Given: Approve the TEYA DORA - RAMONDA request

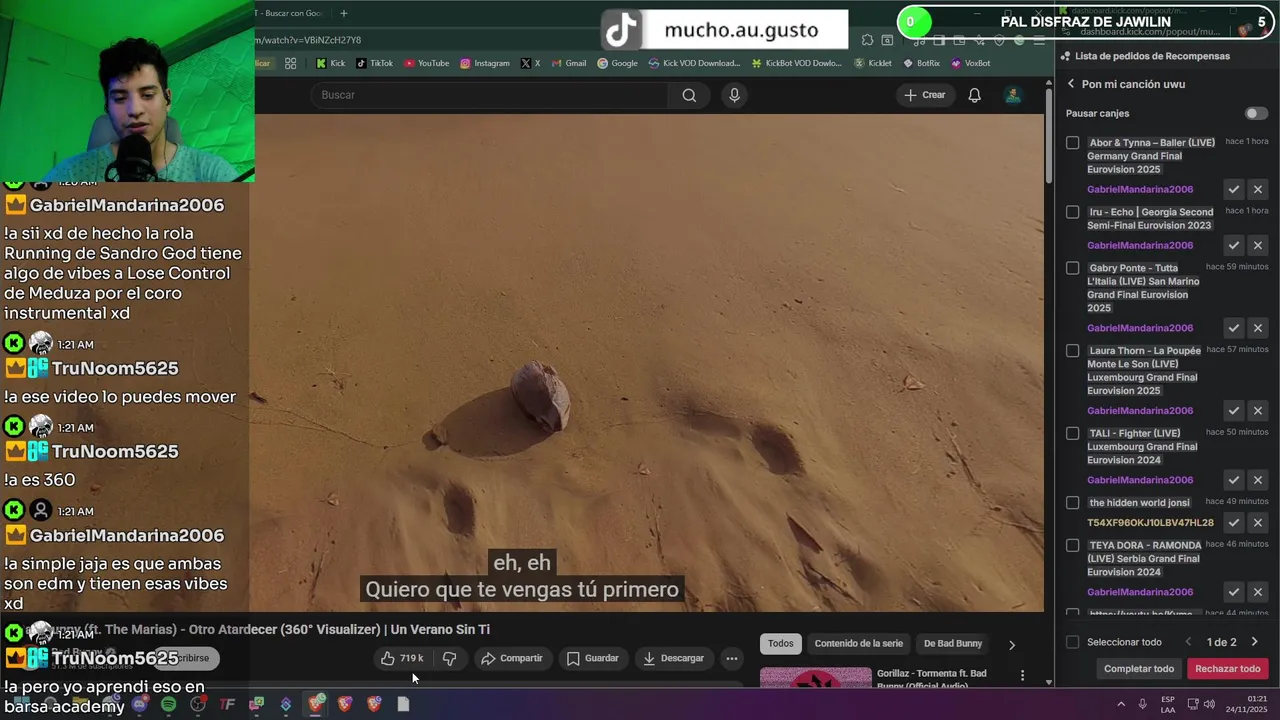Looking at the screenshot, I should point(1234,592).
